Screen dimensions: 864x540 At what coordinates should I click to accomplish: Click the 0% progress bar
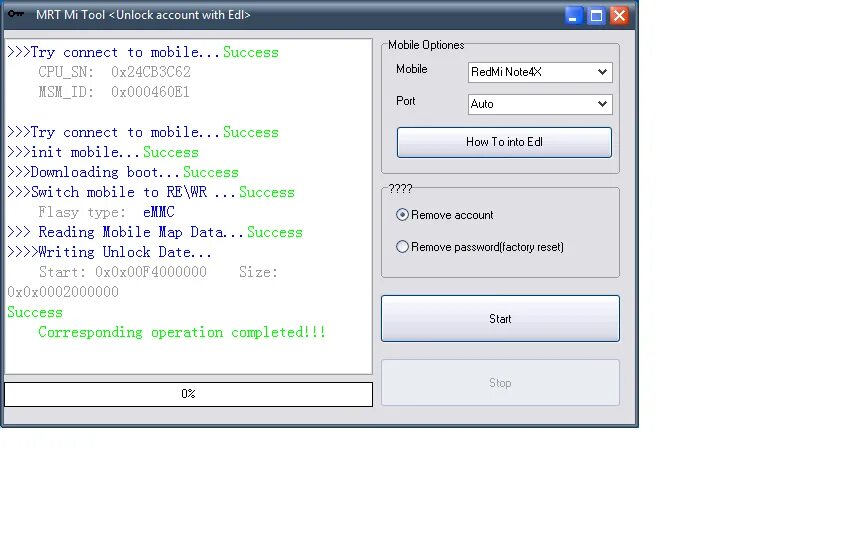pos(188,394)
